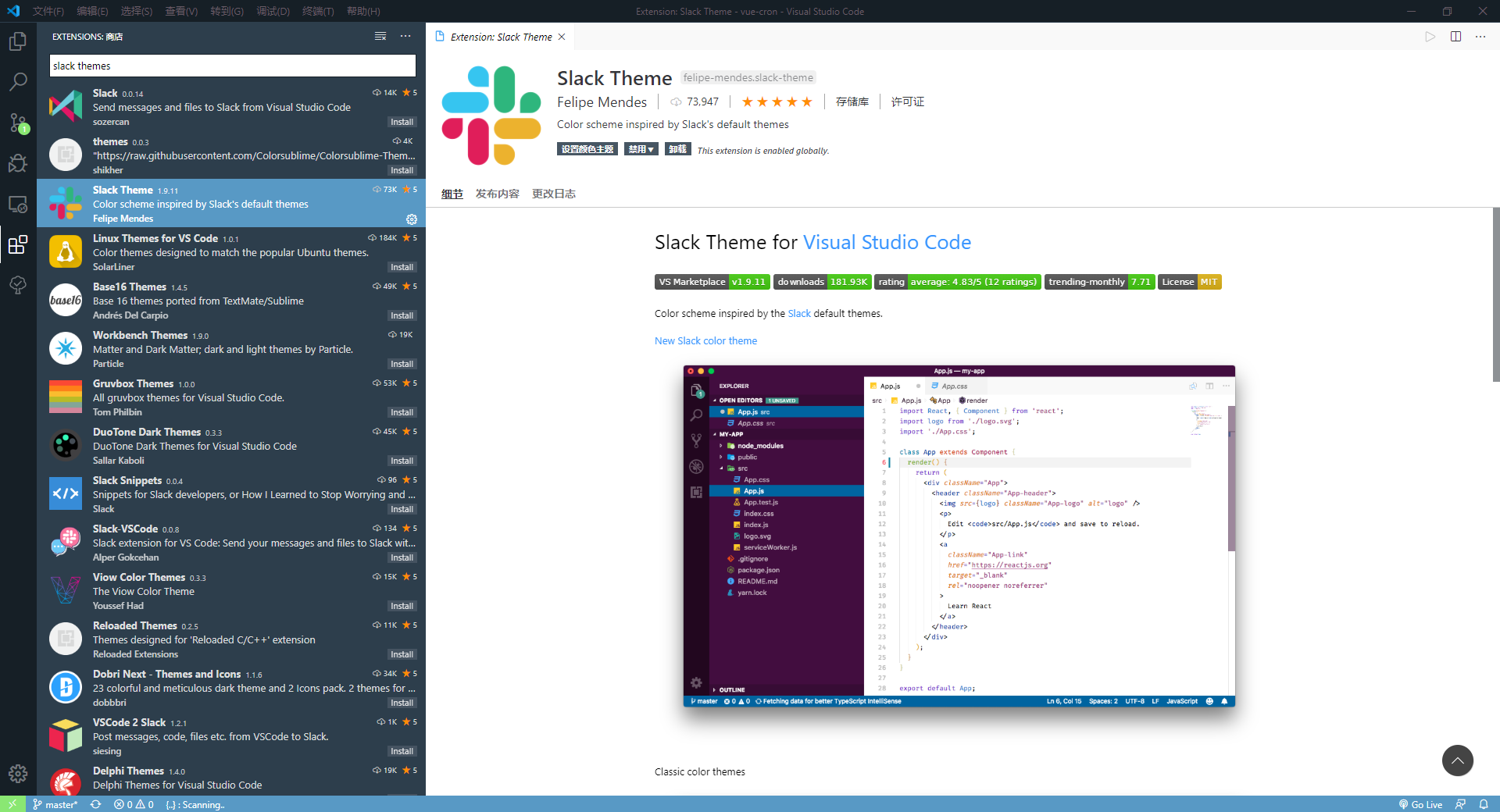Switch to the 更改日志 changelog tab

point(553,194)
